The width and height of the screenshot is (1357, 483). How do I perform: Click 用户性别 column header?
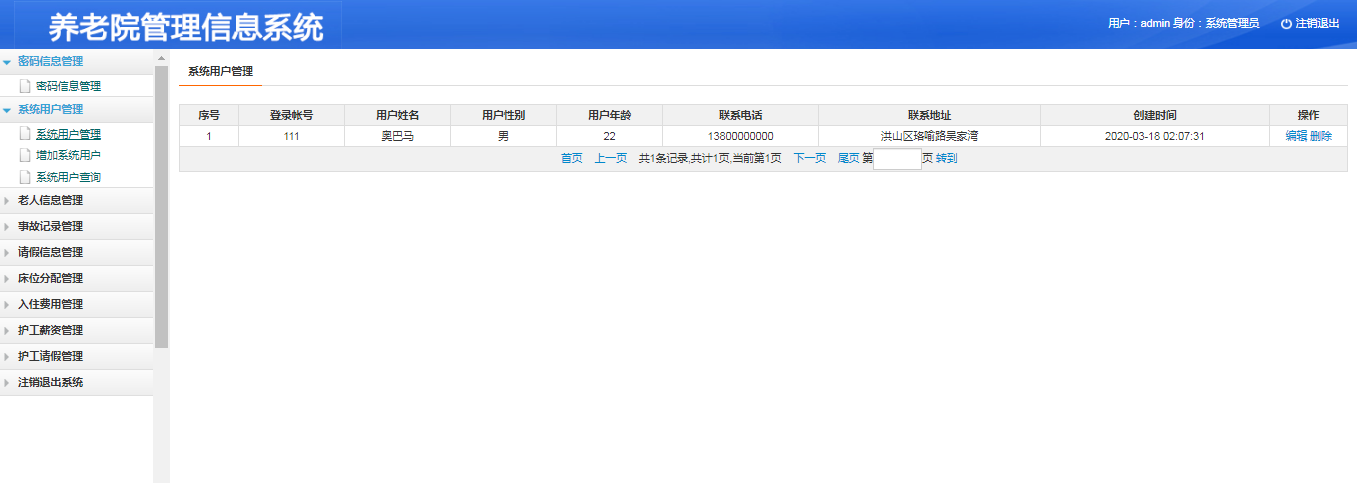click(504, 115)
